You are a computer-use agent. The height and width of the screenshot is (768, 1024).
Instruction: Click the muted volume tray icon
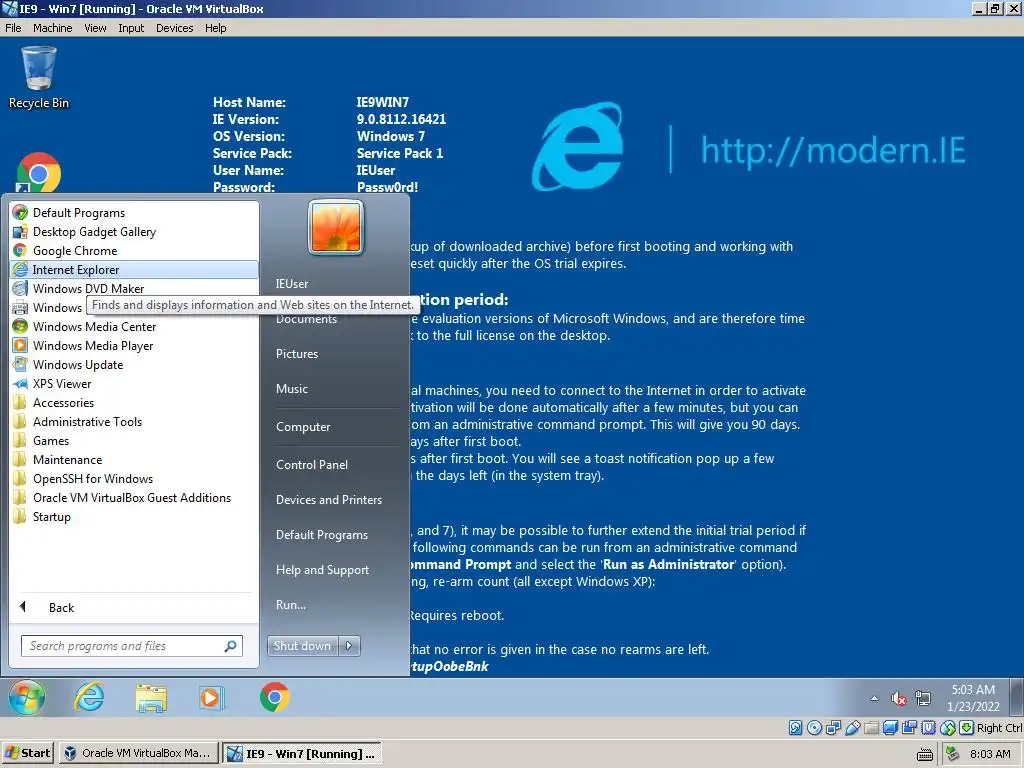point(899,698)
